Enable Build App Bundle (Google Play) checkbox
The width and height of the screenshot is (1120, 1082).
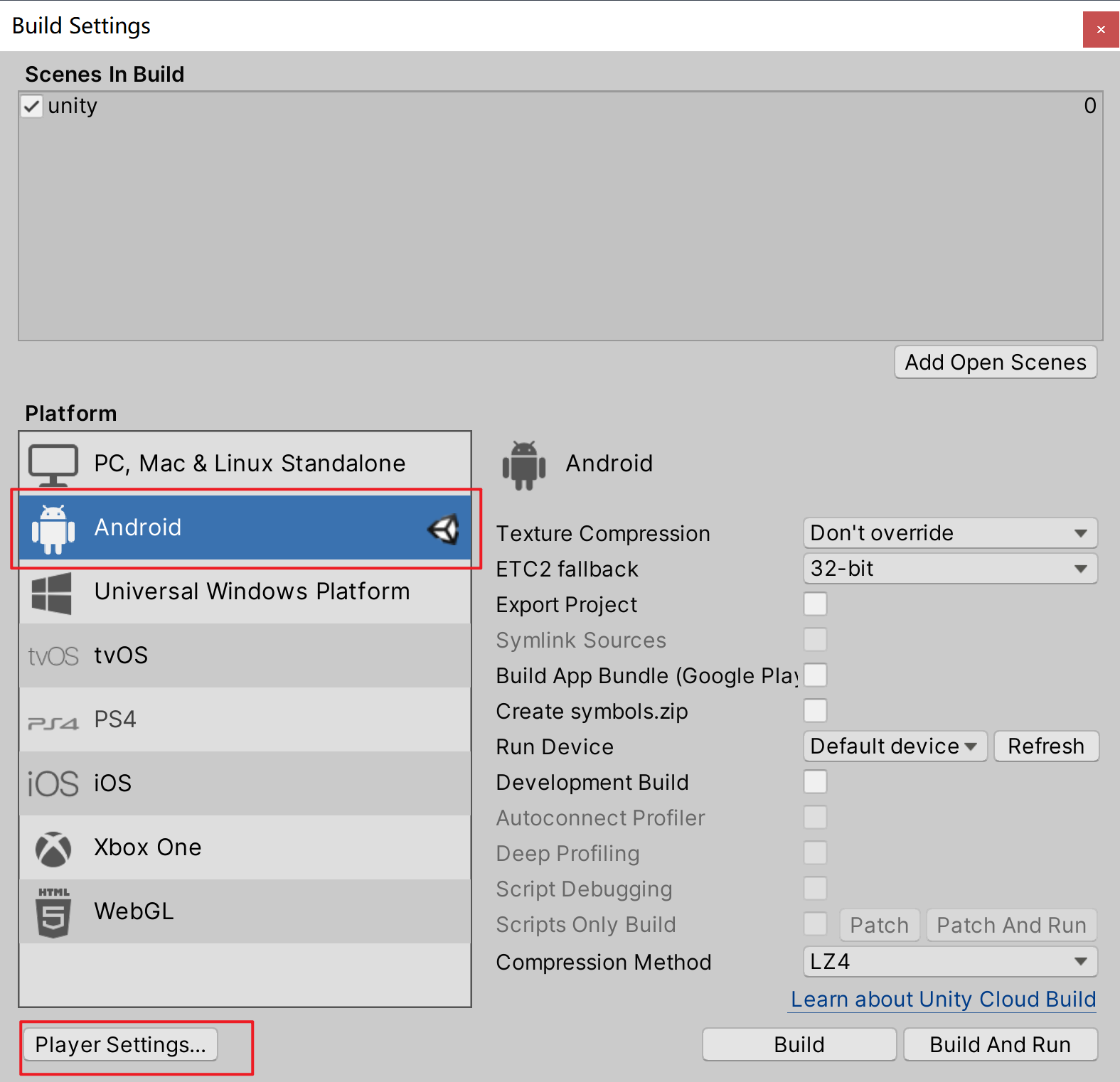tap(815, 675)
